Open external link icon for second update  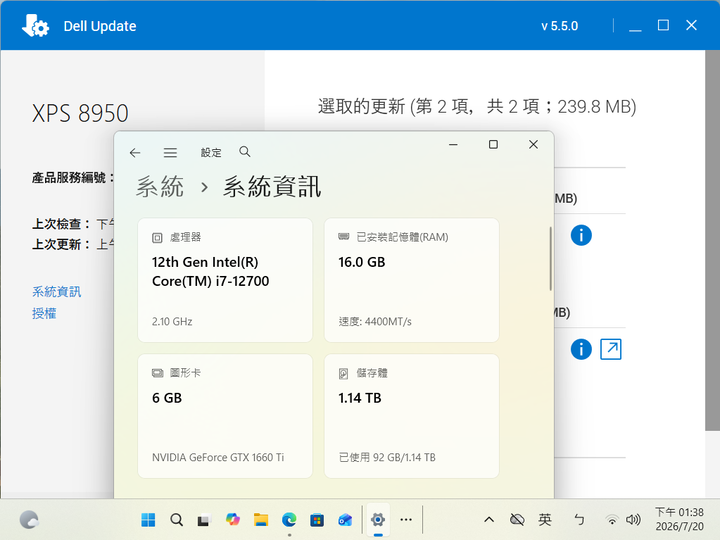tap(611, 349)
